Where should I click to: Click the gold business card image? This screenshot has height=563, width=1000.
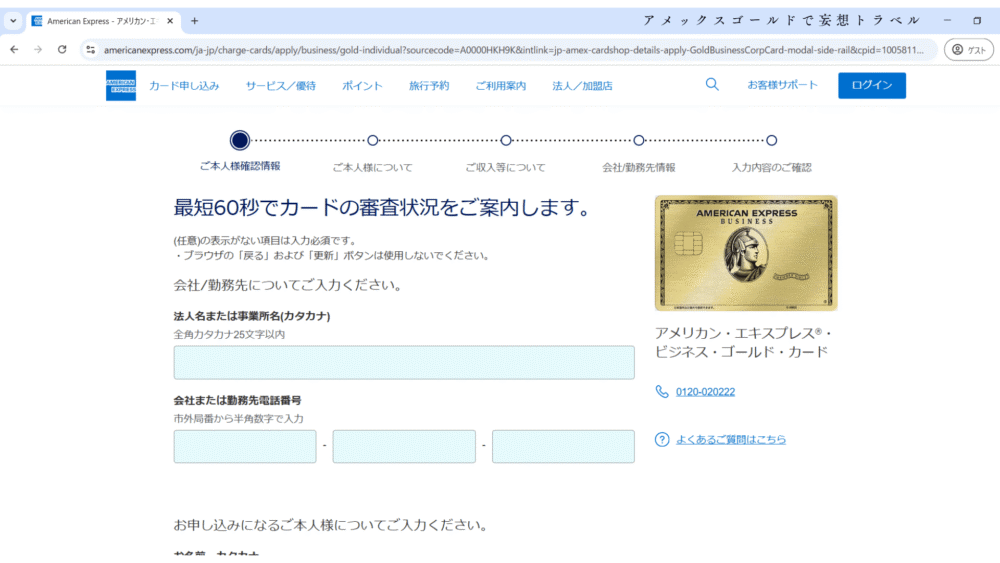coord(746,253)
